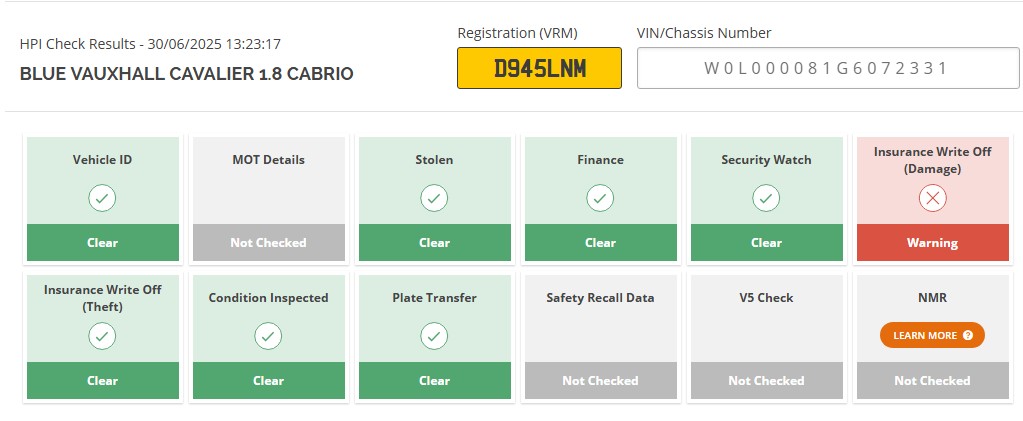Select the Security Watch Clear status bar
Screen dimensions: 1023x421
[x=766, y=242]
